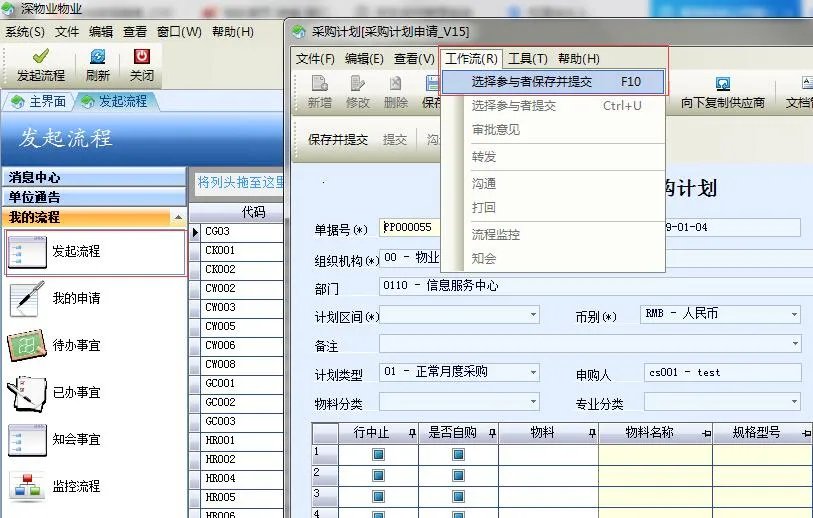The image size is (813, 518).
Task: Open 发起流程 in the 我的流程 sidebar
Action: (95, 252)
